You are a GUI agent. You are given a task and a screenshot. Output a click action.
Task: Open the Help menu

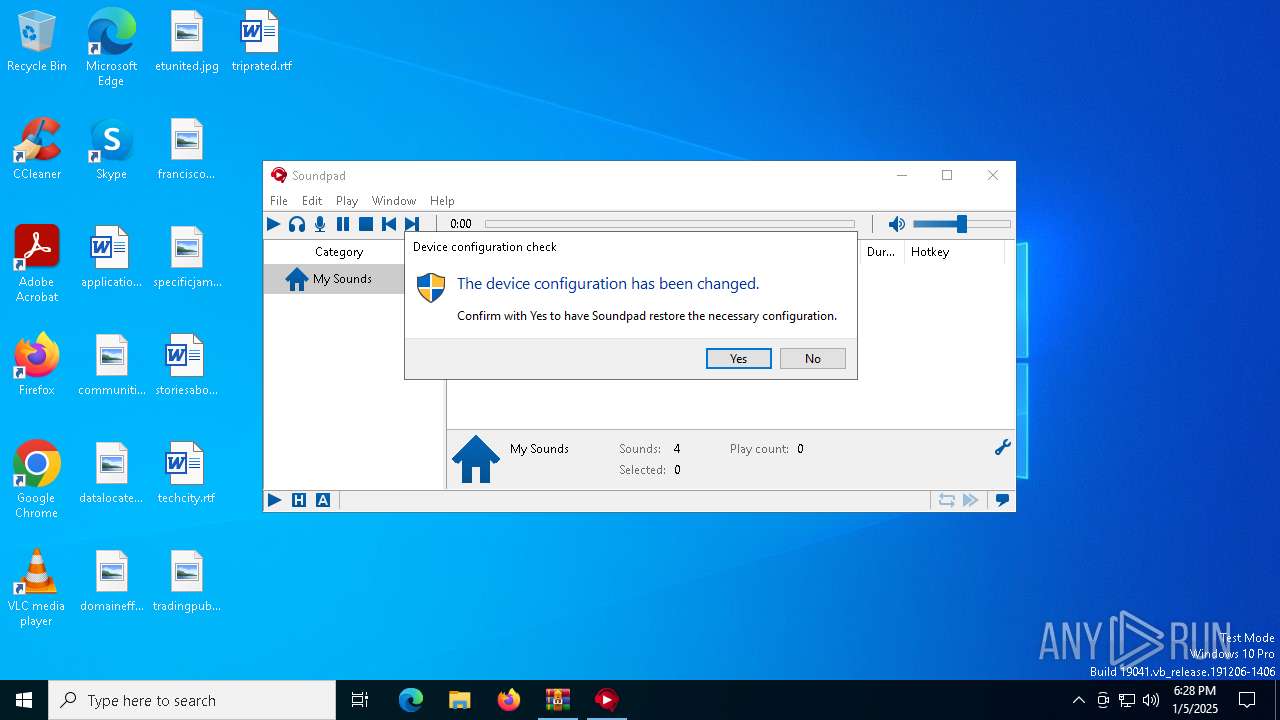coord(442,200)
